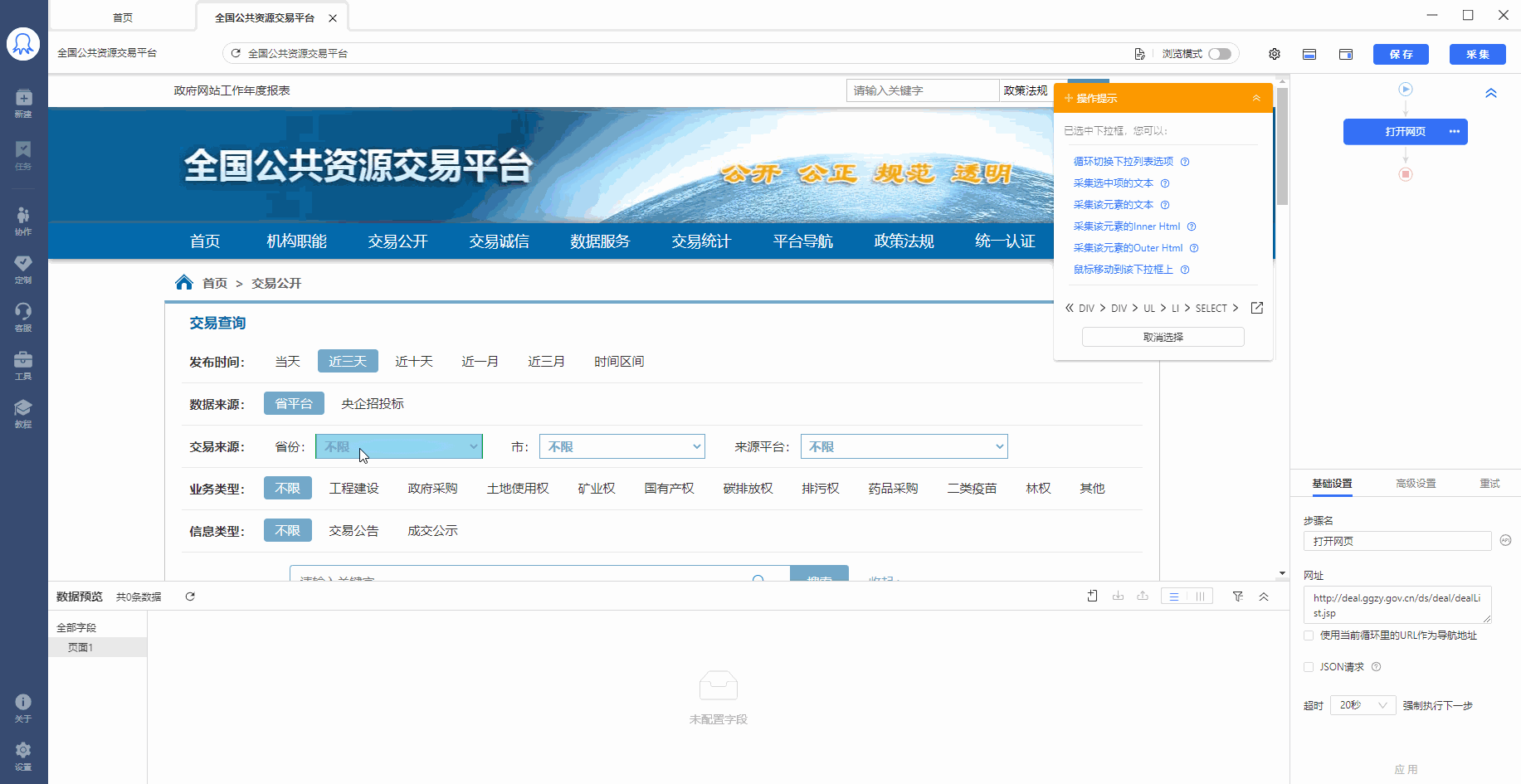Screen dimensions: 1521x784
Task: Open the 市 dropdown
Action: pos(622,446)
